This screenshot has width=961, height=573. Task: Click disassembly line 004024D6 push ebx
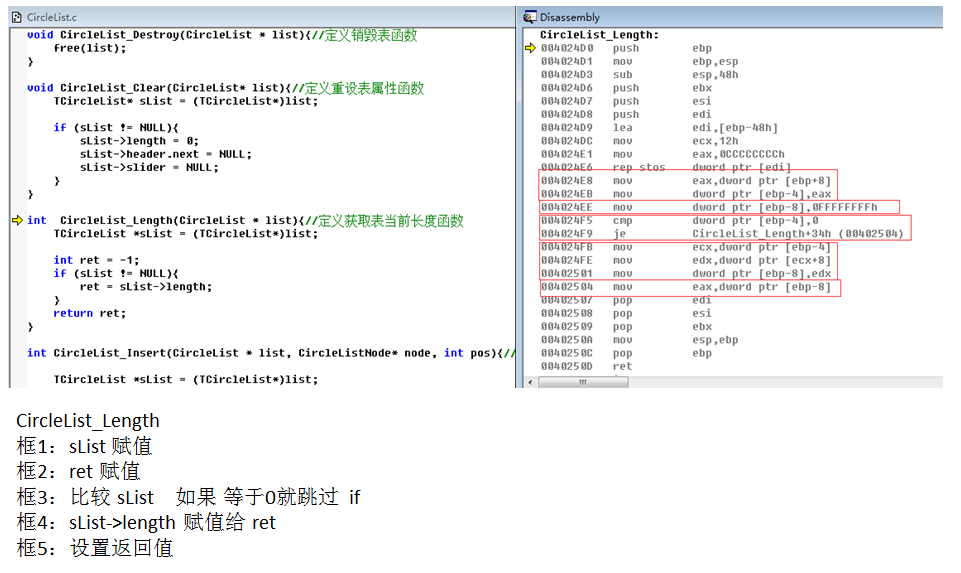click(626, 88)
